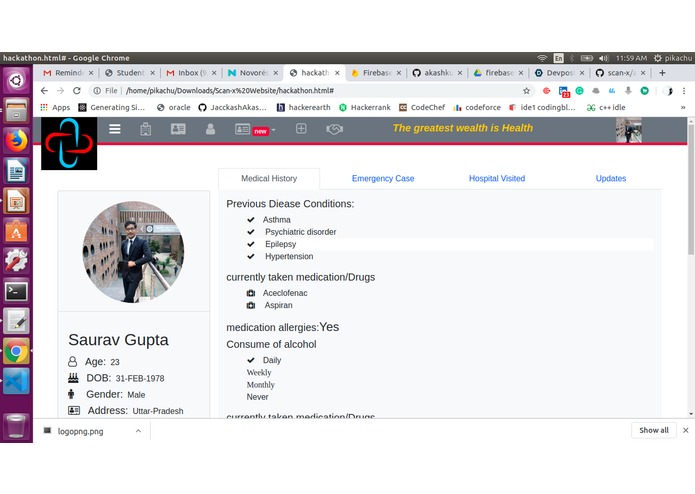This screenshot has width=695, height=494.
Task: Click the user profile navbar icon
Action: tap(211, 129)
